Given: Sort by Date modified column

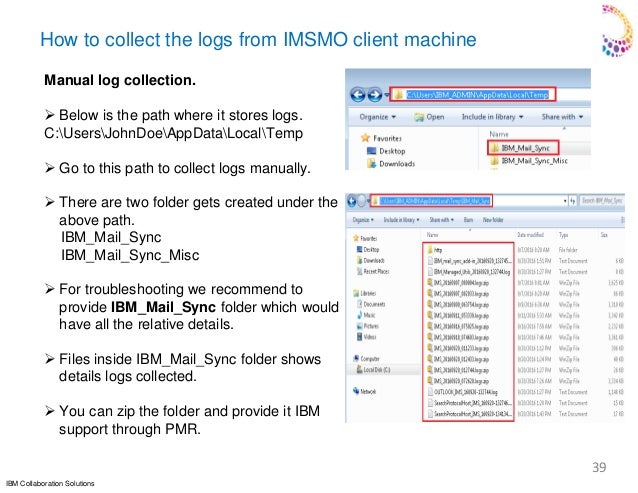Looking at the screenshot, I should (x=530, y=235).
